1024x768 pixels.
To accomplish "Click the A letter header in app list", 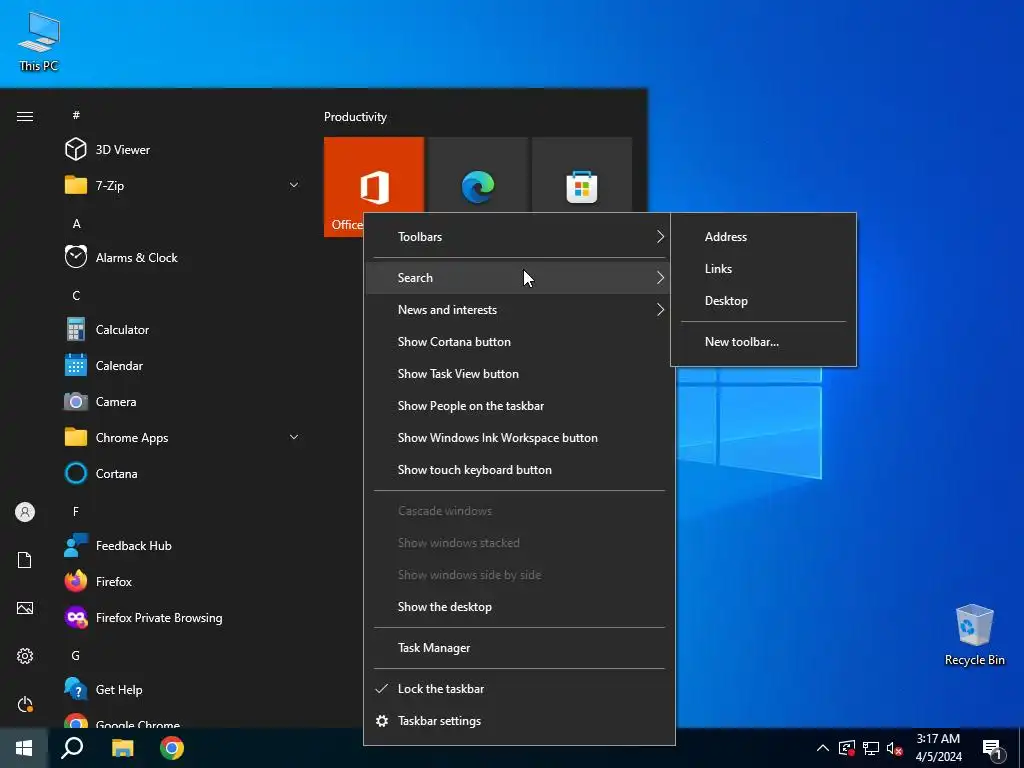I will [x=76, y=223].
